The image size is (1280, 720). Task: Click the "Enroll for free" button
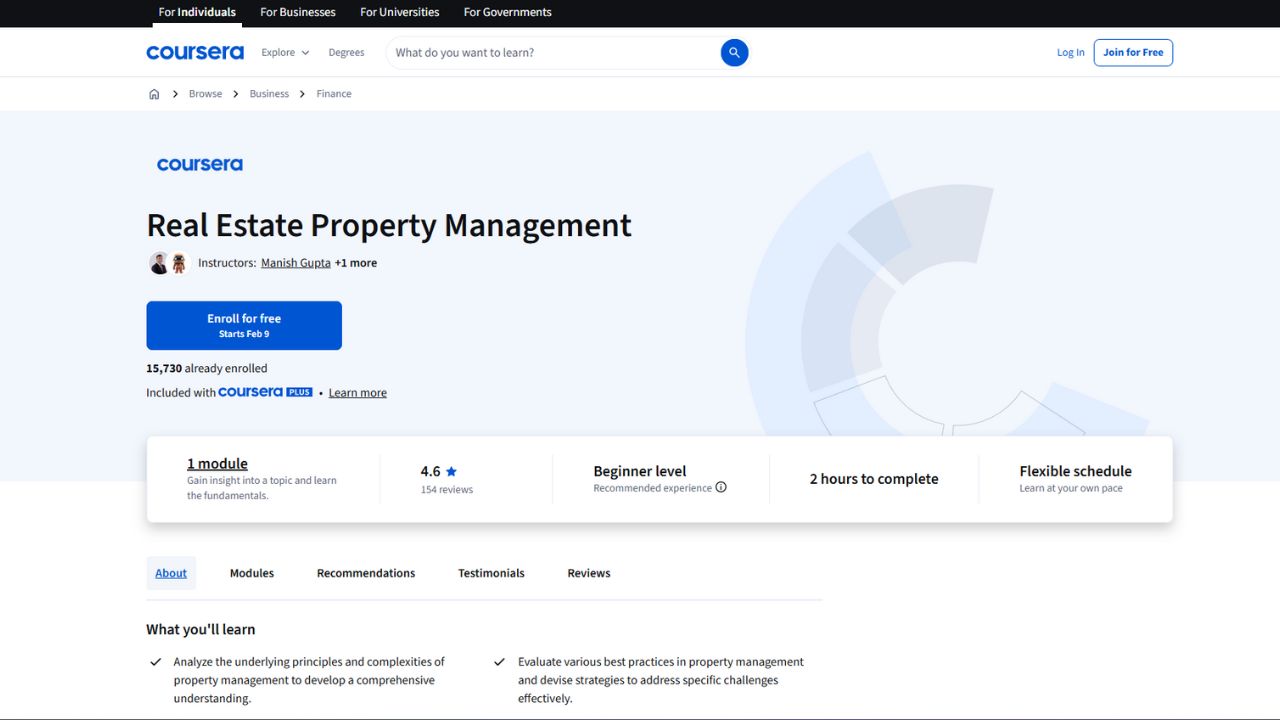pos(243,325)
